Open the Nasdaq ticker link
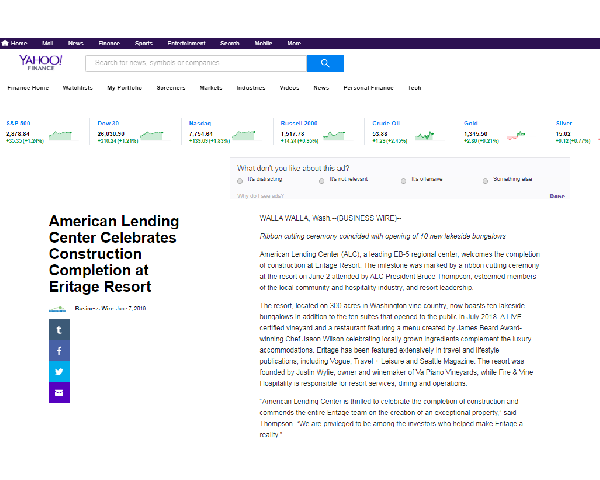 (200, 123)
